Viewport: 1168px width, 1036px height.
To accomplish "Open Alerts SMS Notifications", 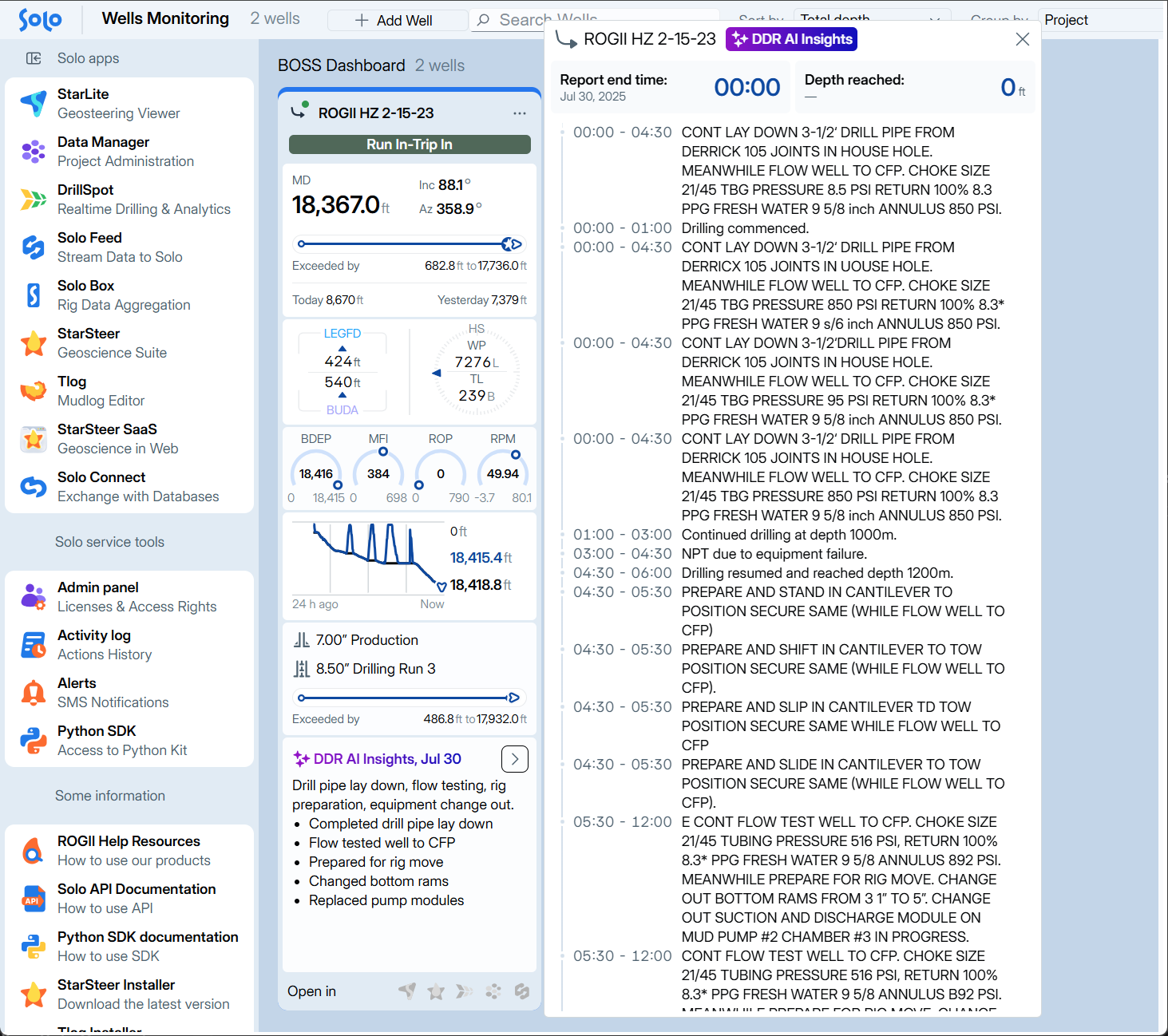I will (129, 693).
